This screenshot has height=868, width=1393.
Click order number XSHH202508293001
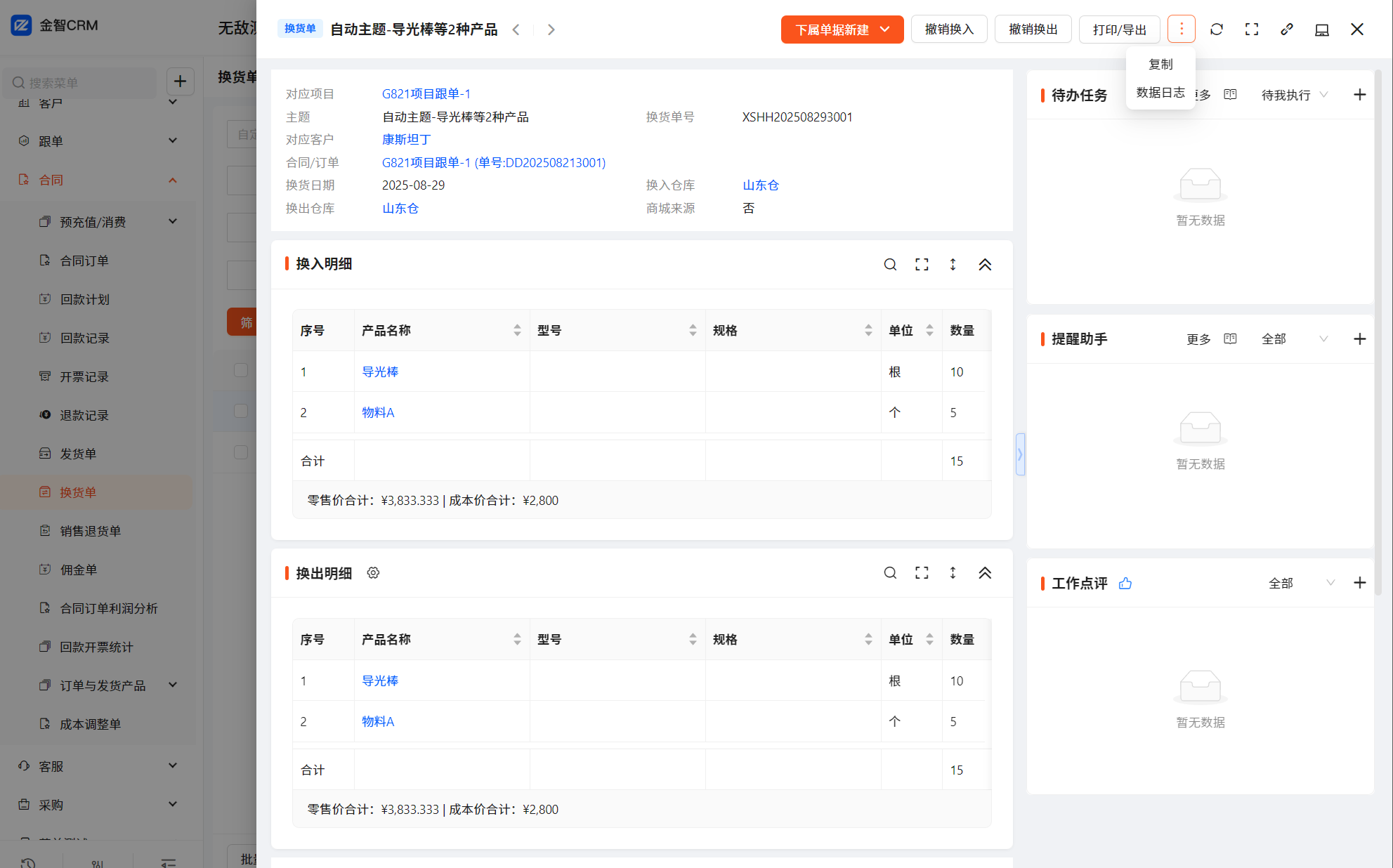point(797,117)
